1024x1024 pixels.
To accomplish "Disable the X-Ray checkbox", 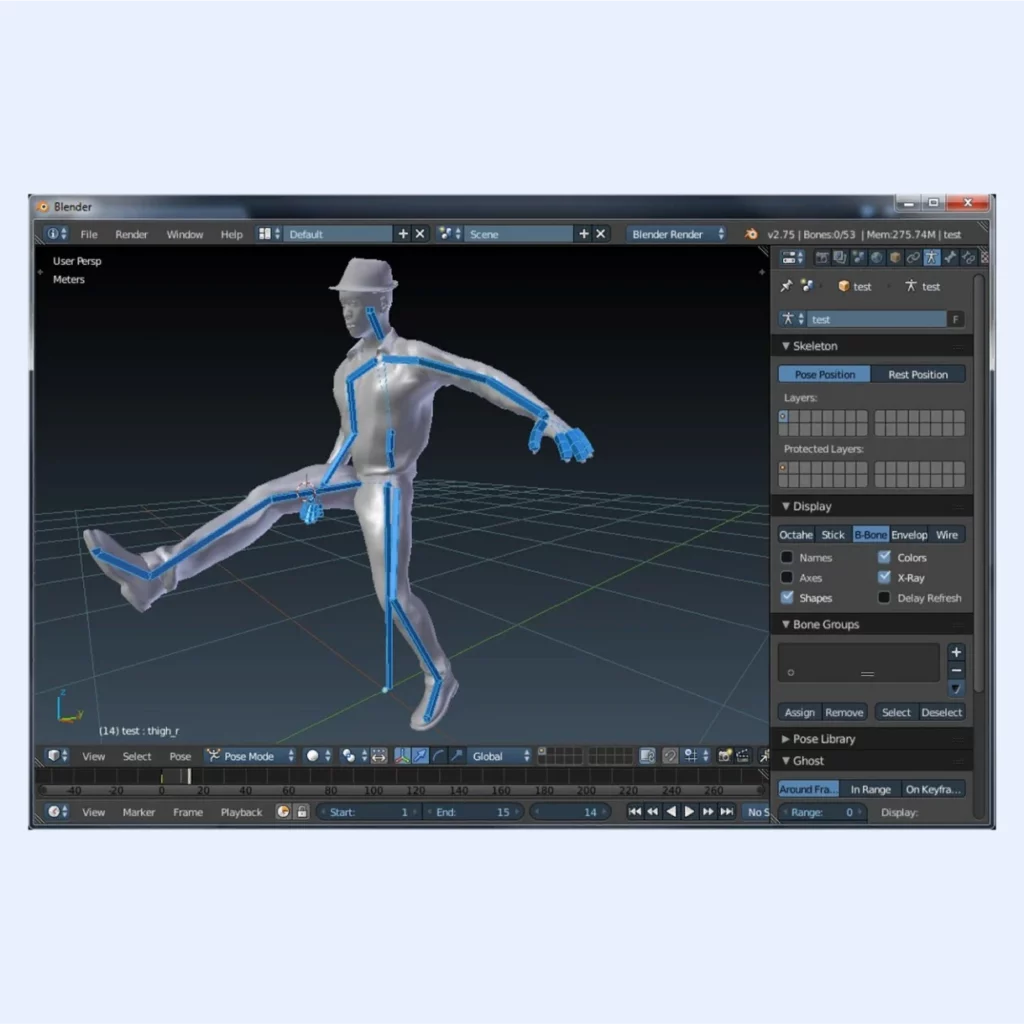I will coord(884,577).
